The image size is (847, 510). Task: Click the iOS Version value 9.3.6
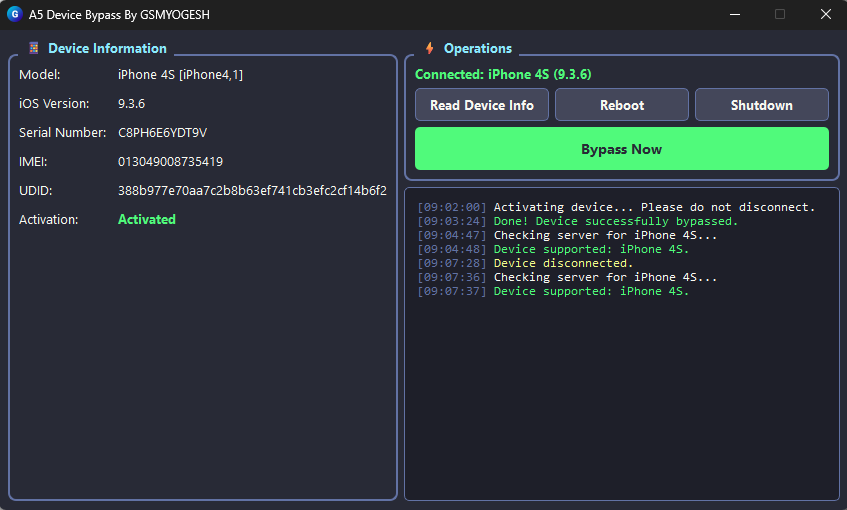click(x=131, y=104)
